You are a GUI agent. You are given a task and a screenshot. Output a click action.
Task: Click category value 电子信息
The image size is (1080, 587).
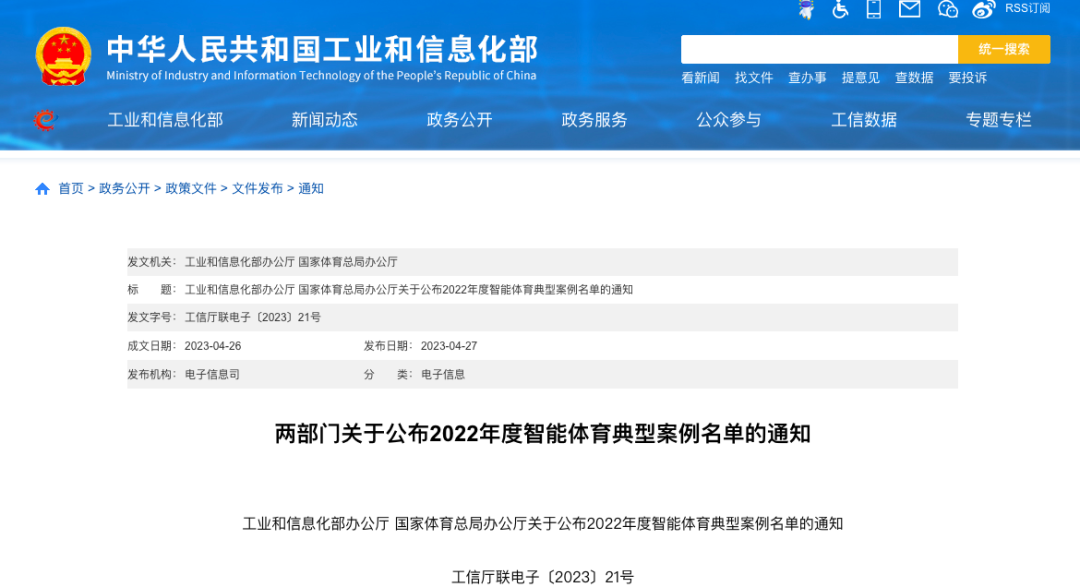point(443,374)
